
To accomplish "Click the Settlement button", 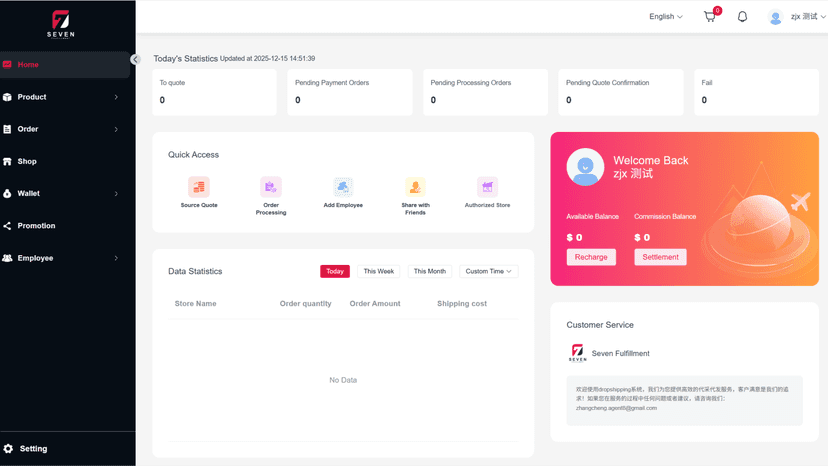I will pos(660,257).
